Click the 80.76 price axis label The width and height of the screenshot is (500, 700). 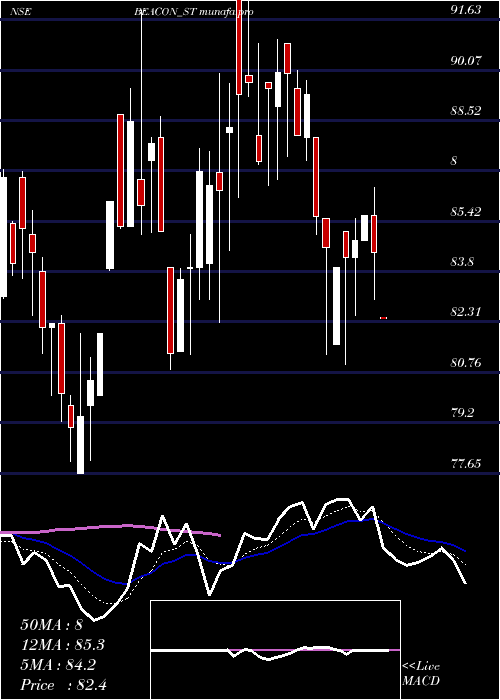pyautogui.click(x=466, y=362)
